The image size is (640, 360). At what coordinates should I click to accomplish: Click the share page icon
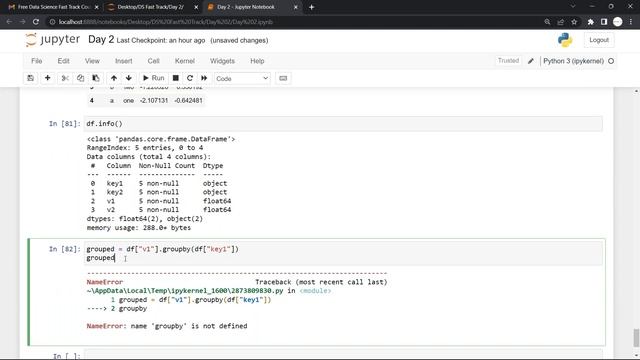tap(561, 22)
